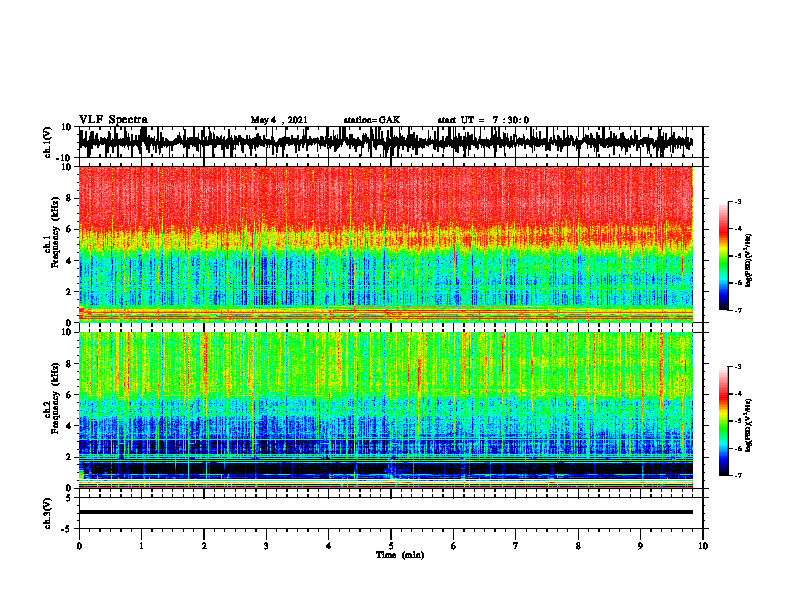Screen dimensions: 792x612
Task: Click the time axis tick label "5"
Action: [391, 546]
